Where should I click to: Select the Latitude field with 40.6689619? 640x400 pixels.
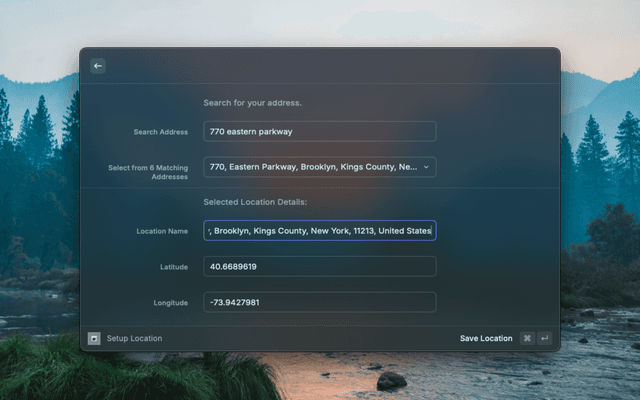[x=319, y=266]
